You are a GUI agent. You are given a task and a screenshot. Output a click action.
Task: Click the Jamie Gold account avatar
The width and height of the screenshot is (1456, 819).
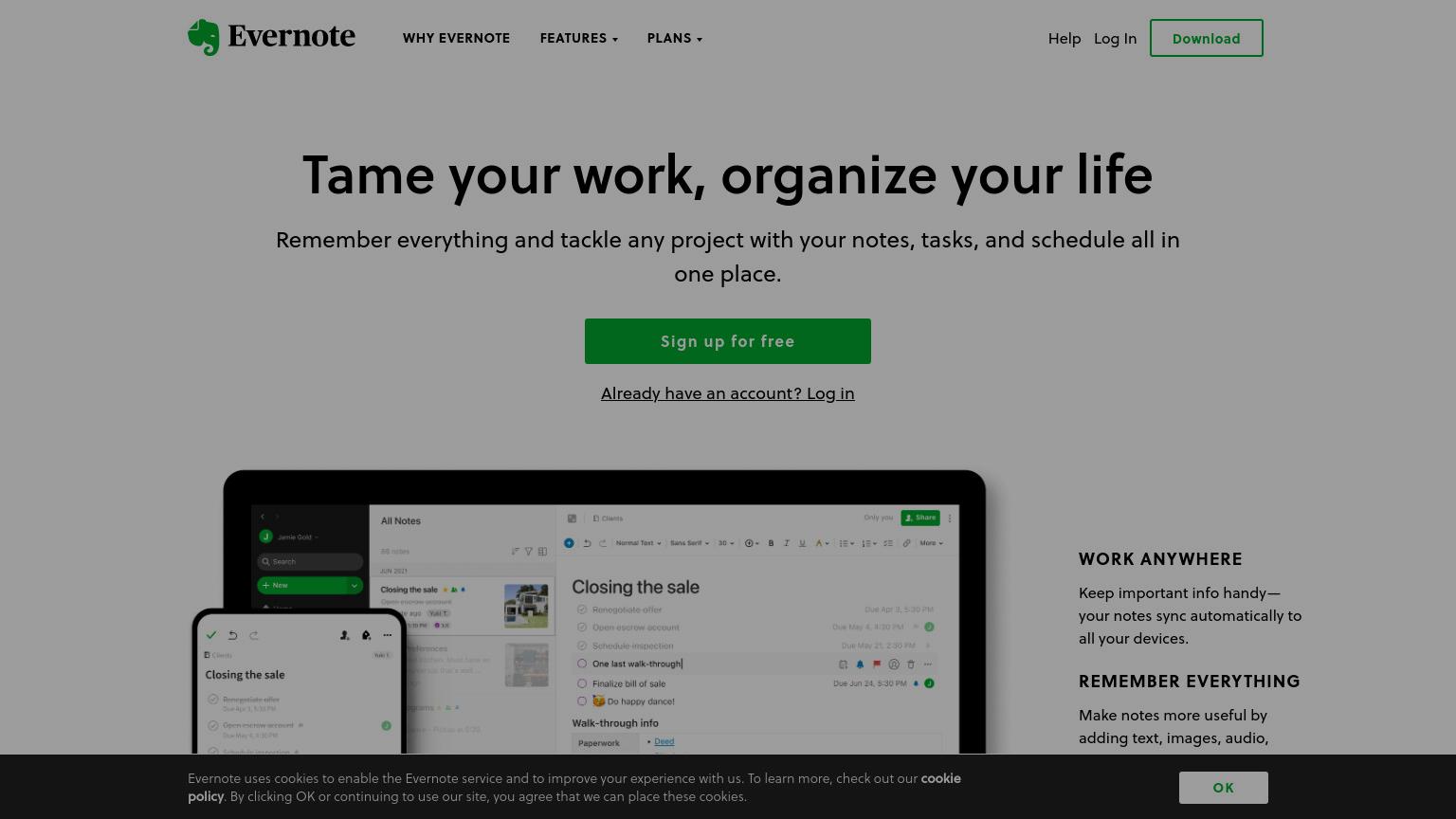tap(266, 537)
